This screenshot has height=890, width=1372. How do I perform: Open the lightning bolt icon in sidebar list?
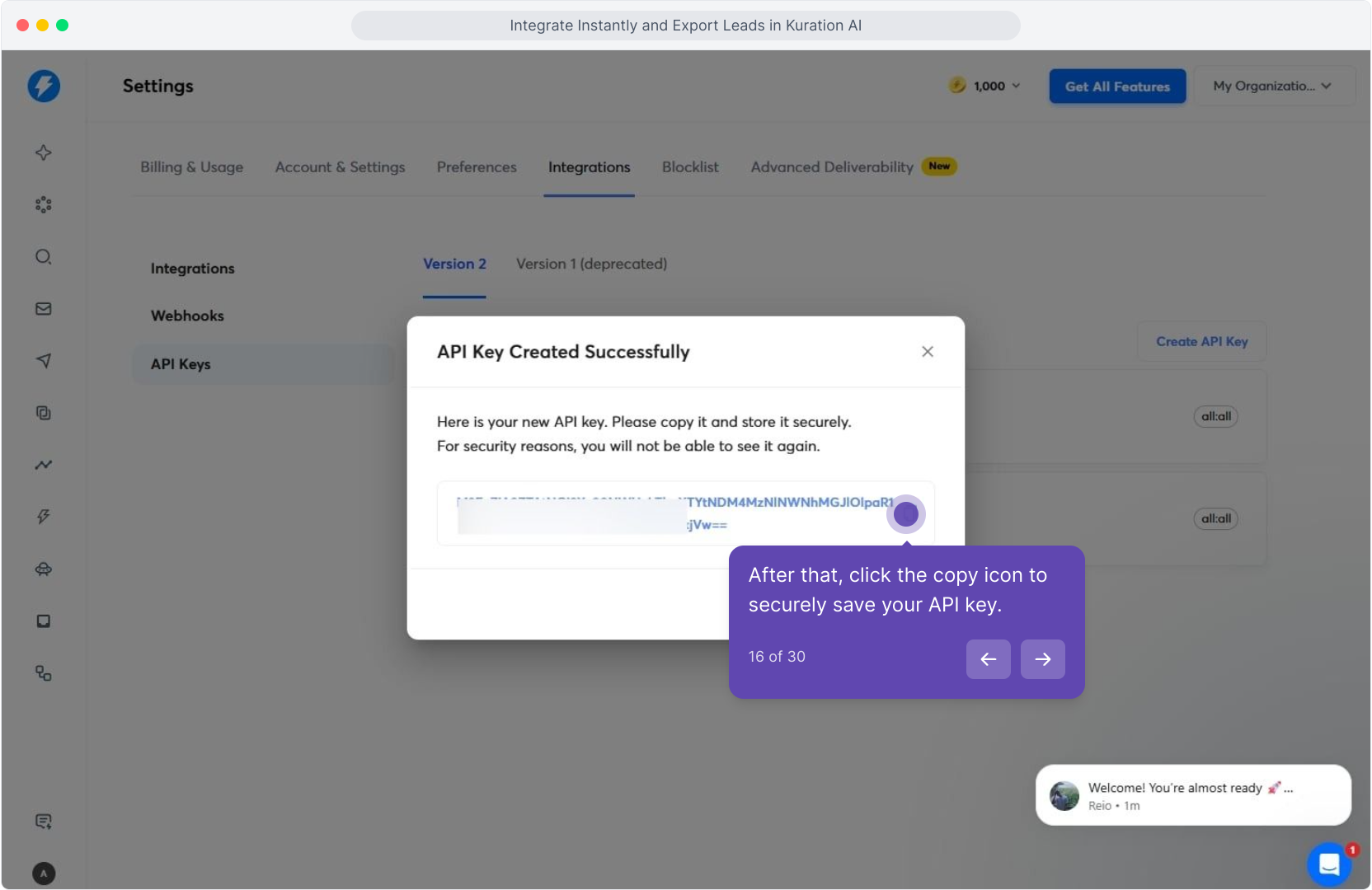[x=44, y=517]
